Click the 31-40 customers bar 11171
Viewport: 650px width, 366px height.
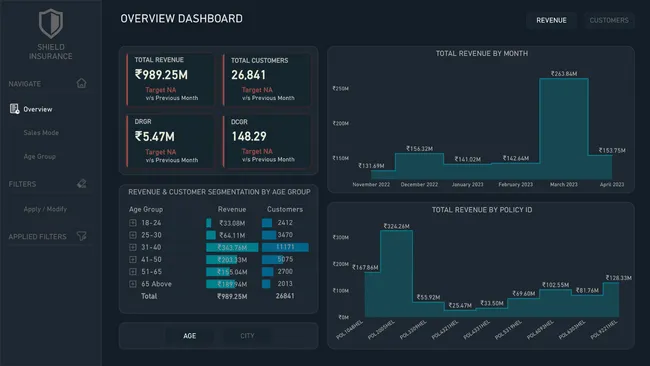(x=285, y=247)
